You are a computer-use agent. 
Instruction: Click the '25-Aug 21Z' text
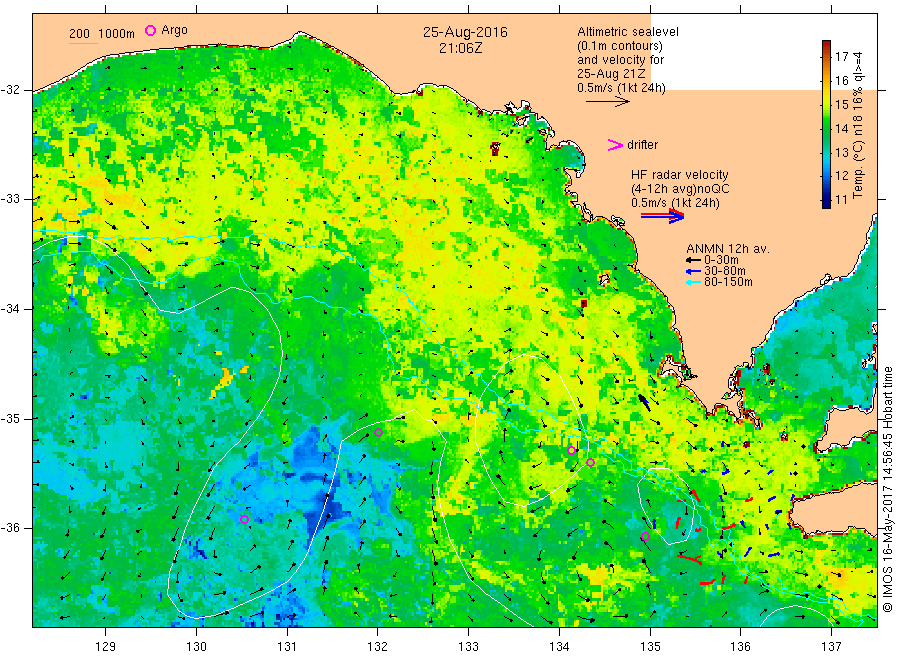click(x=611, y=74)
